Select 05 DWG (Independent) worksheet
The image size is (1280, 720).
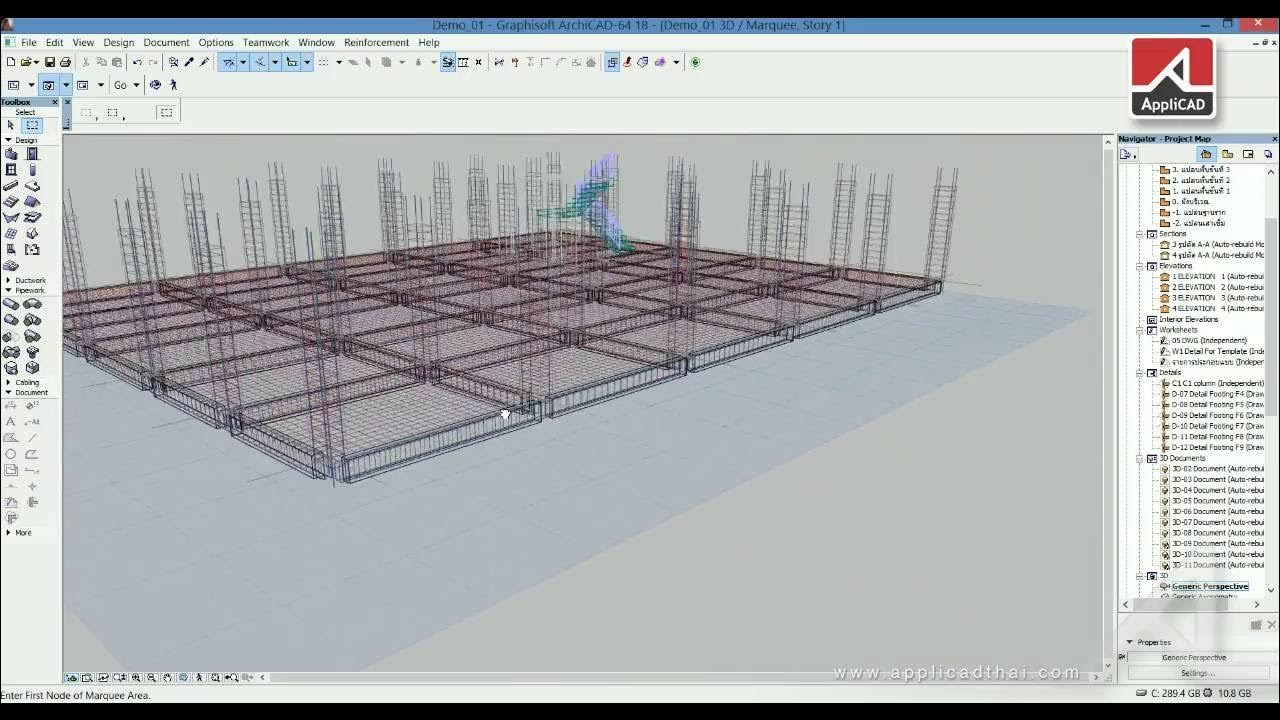[x=1209, y=340]
